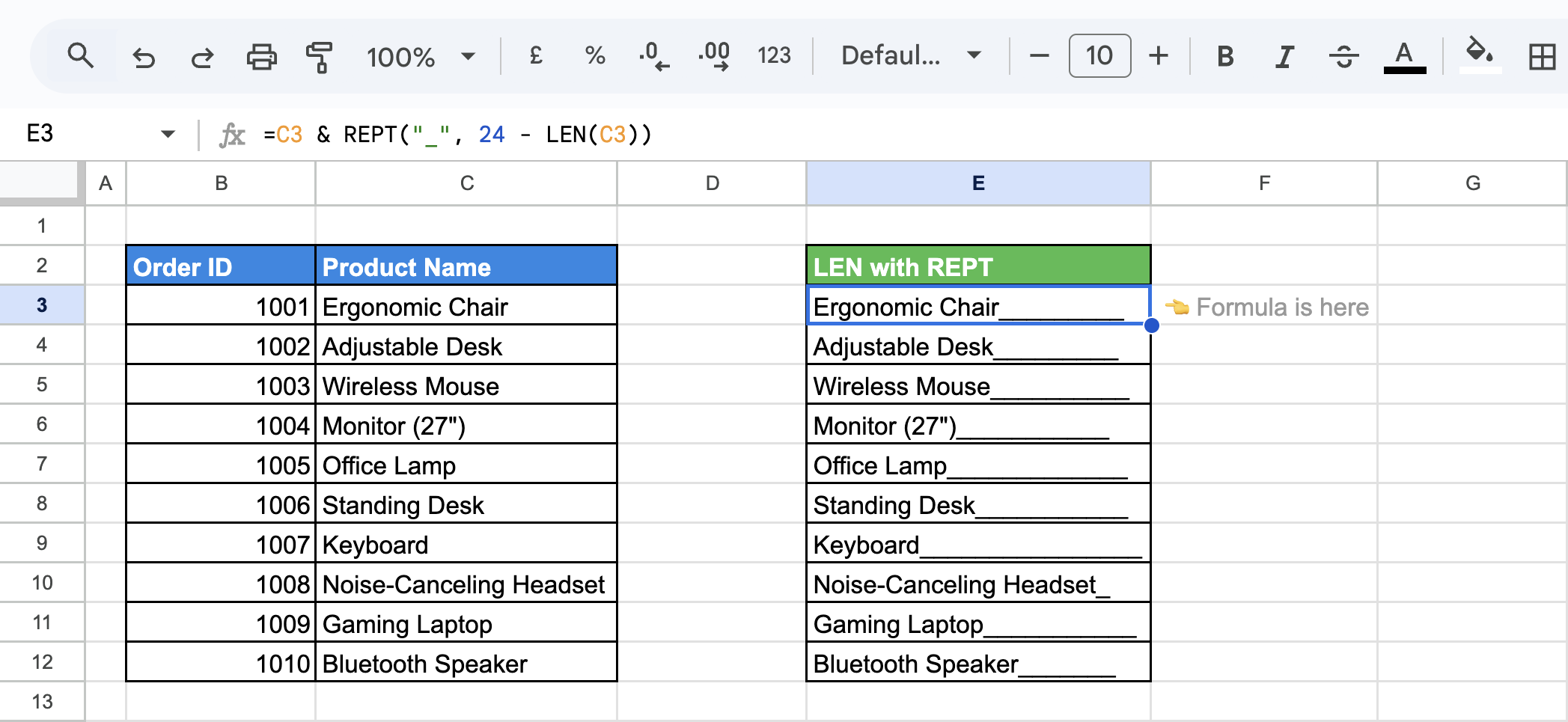Select column F header
Image resolution: width=1568 pixels, height=722 pixels.
(x=1264, y=183)
